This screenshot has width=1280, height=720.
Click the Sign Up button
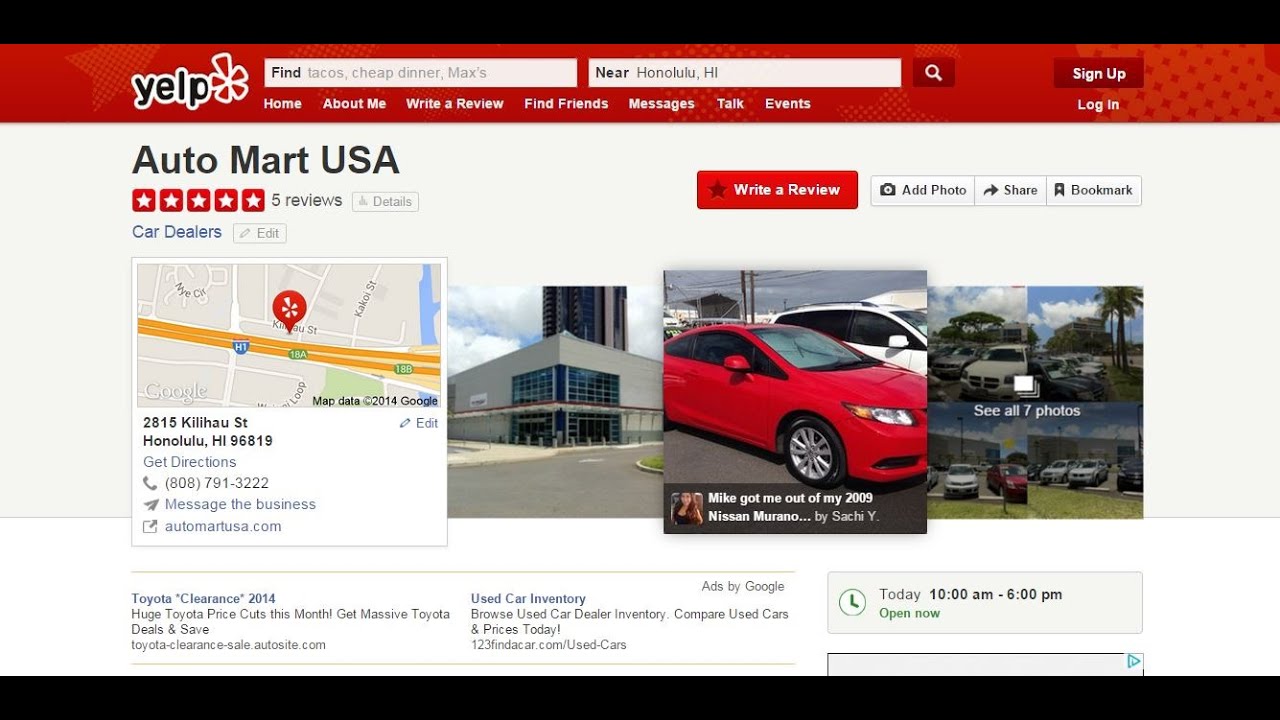coord(1099,73)
